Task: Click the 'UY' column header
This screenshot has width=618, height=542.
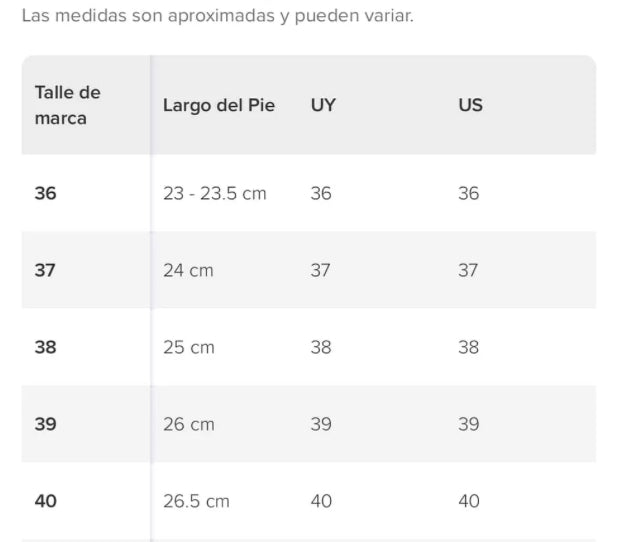Action: click(323, 105)
